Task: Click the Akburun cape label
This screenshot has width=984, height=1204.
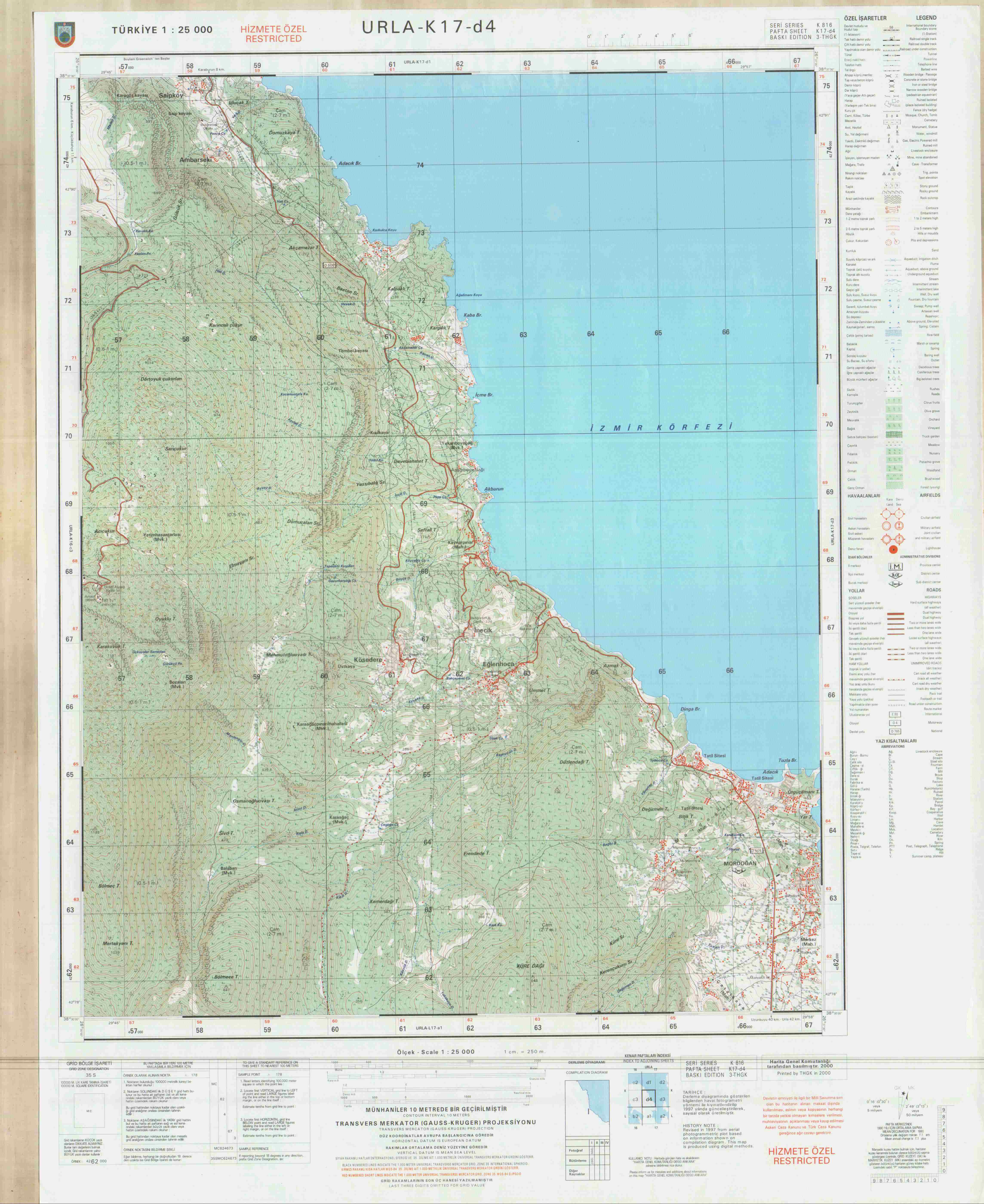Action: [494, 488]
